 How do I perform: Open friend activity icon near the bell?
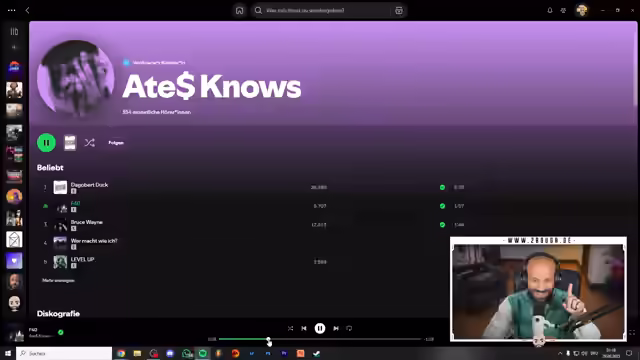pyautogui.click(x=563, y=10)
